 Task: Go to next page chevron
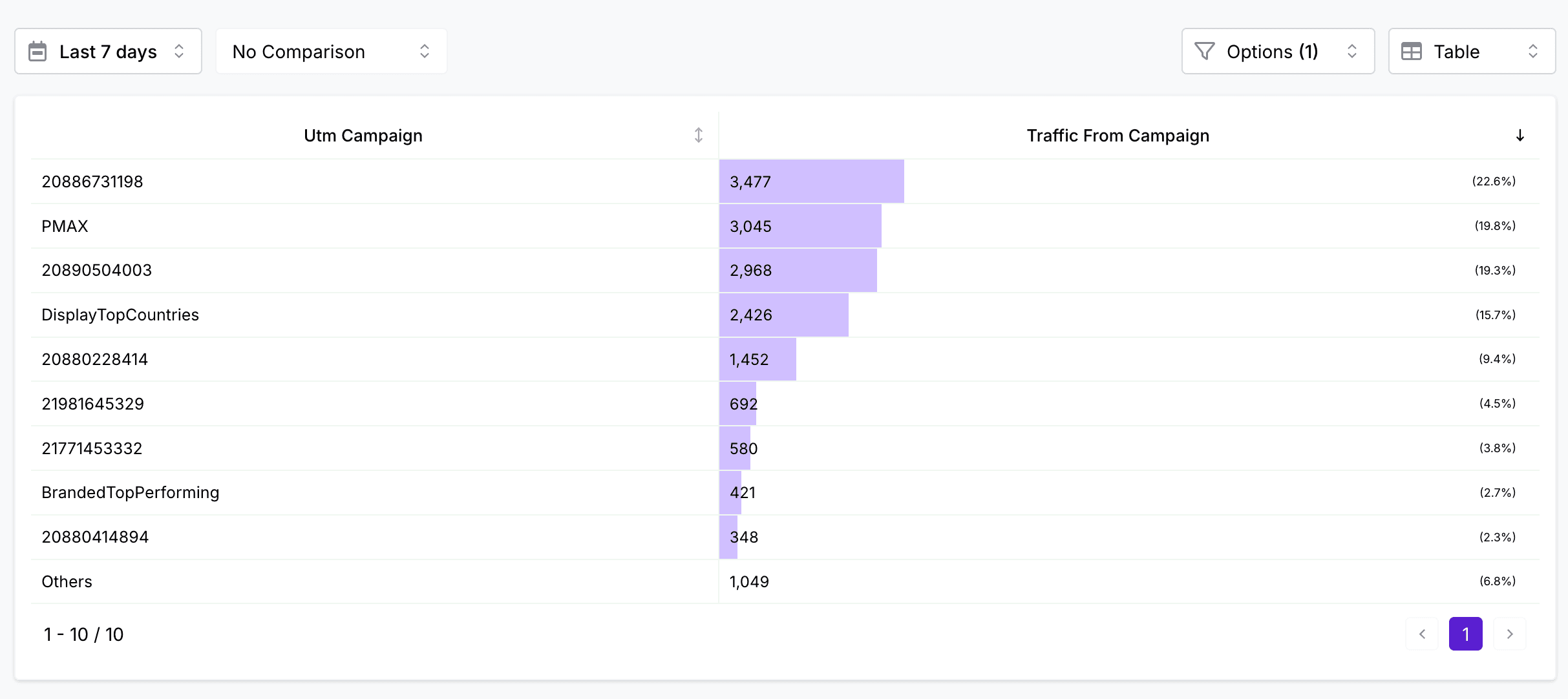pos(1510,634)
